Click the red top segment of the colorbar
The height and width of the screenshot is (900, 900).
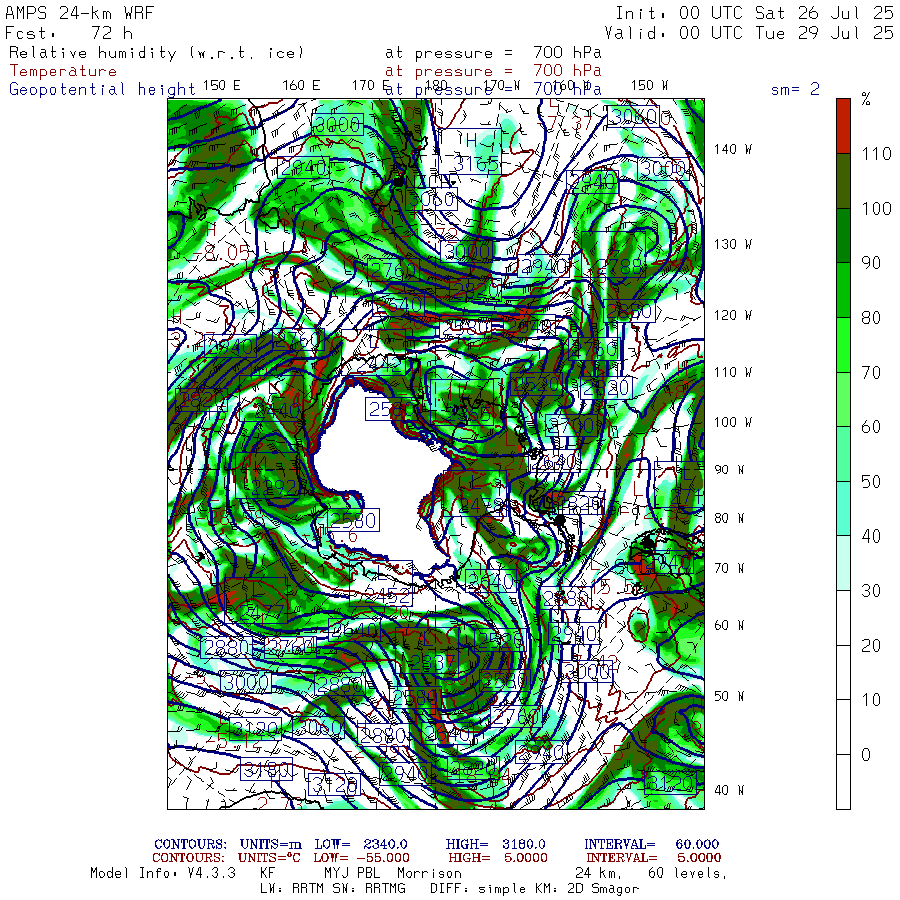coord(843,126)
